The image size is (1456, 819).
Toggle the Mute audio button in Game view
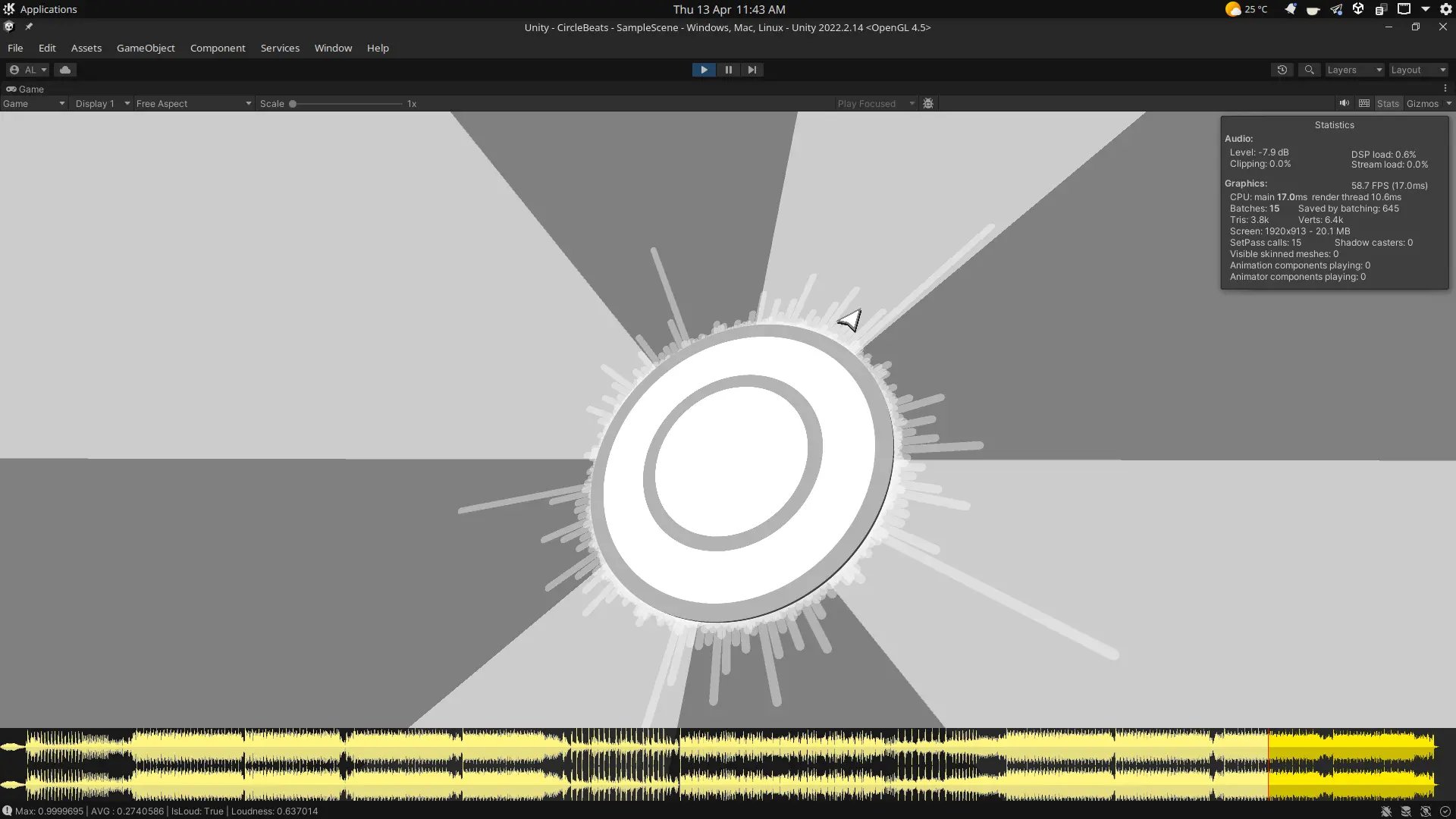pos(1345,103)
